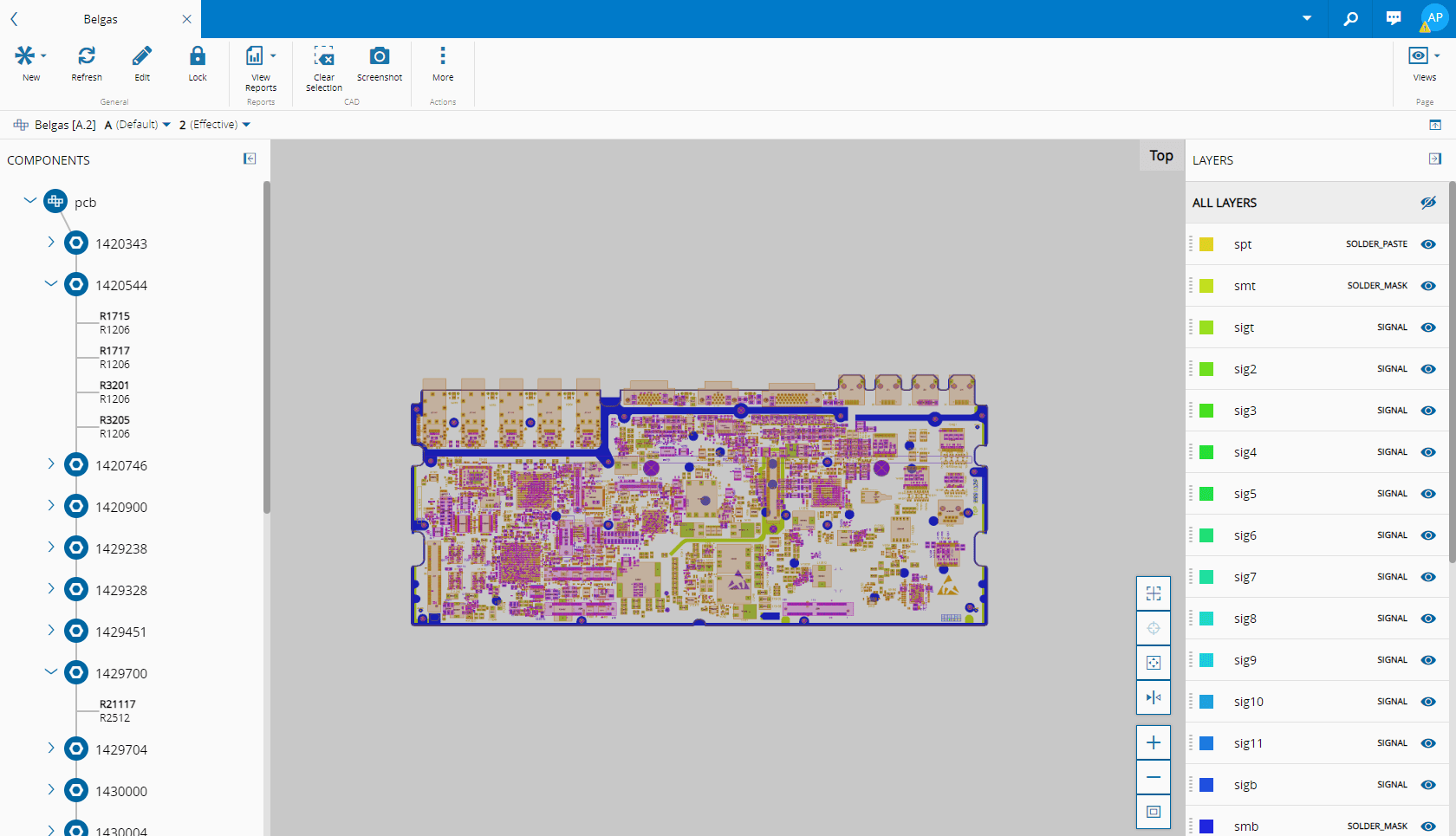Click the Edit pencil icon
Image resolution: width=1456 pixels, height=836 pixels.
pyautogui.click(x=142, y=57)
